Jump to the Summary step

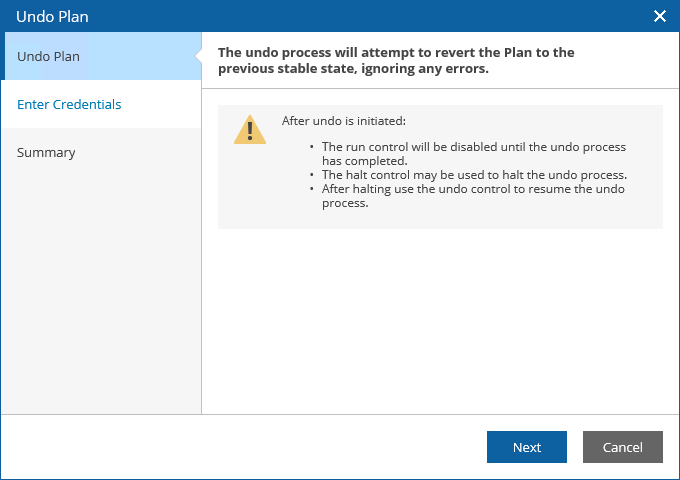point(46,152)
